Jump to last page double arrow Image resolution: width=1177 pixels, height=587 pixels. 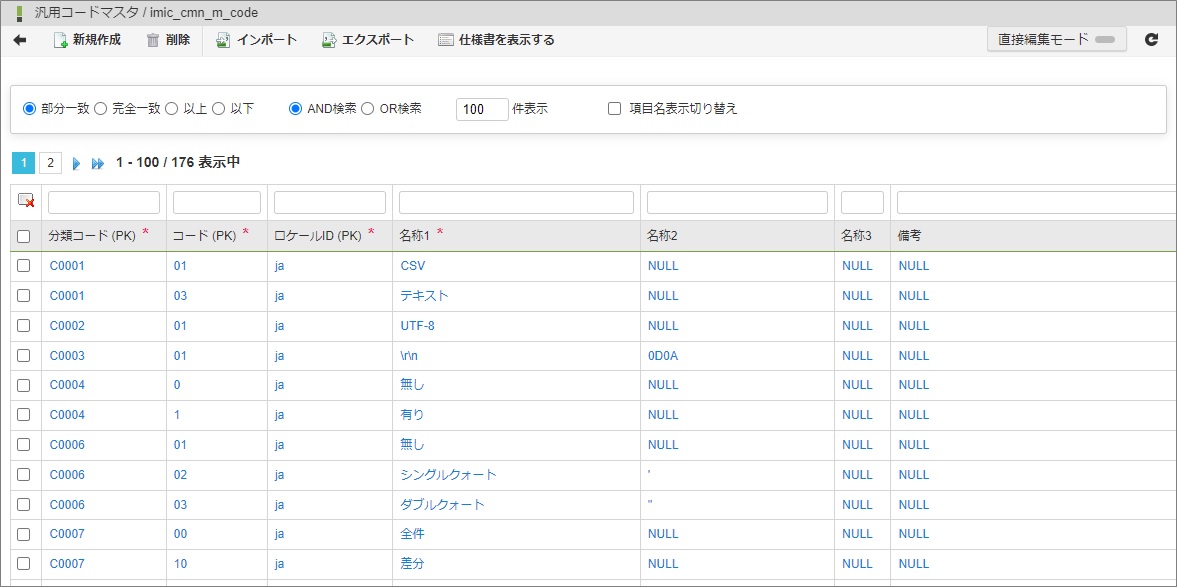(97, 163)
